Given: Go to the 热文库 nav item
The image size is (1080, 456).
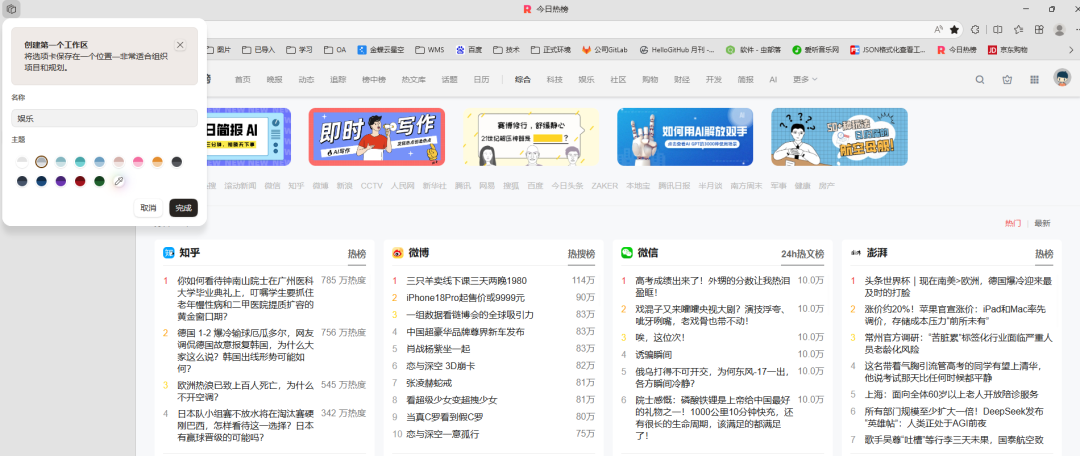Looking at the screenshot, I should (413, 80).
